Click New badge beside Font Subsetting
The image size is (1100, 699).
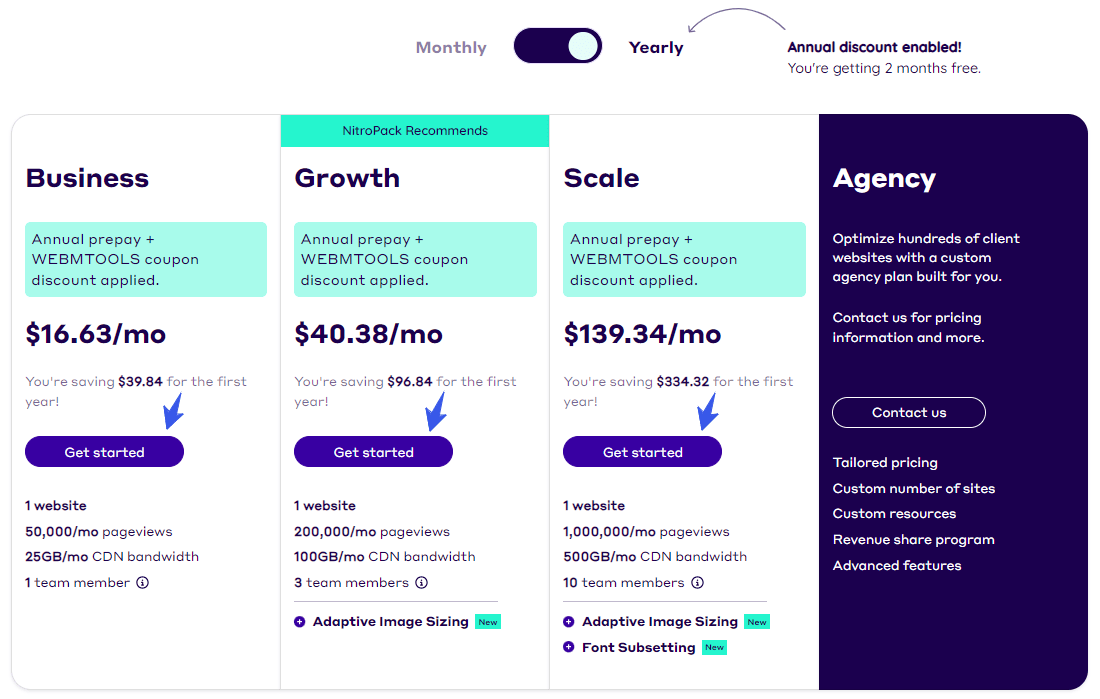pyautogui.click(x=714, y=648)
